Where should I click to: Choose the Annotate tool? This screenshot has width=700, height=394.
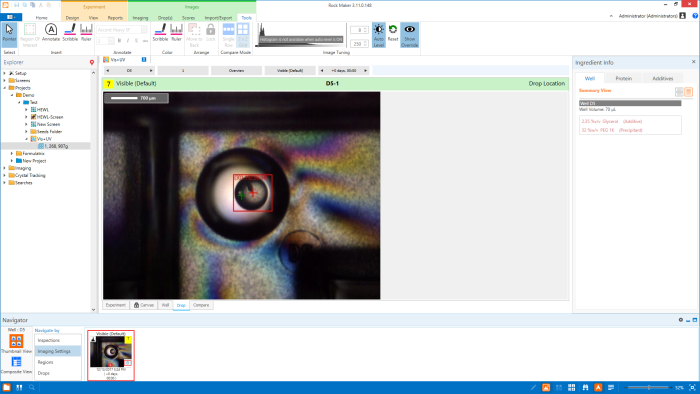point(51,33)
